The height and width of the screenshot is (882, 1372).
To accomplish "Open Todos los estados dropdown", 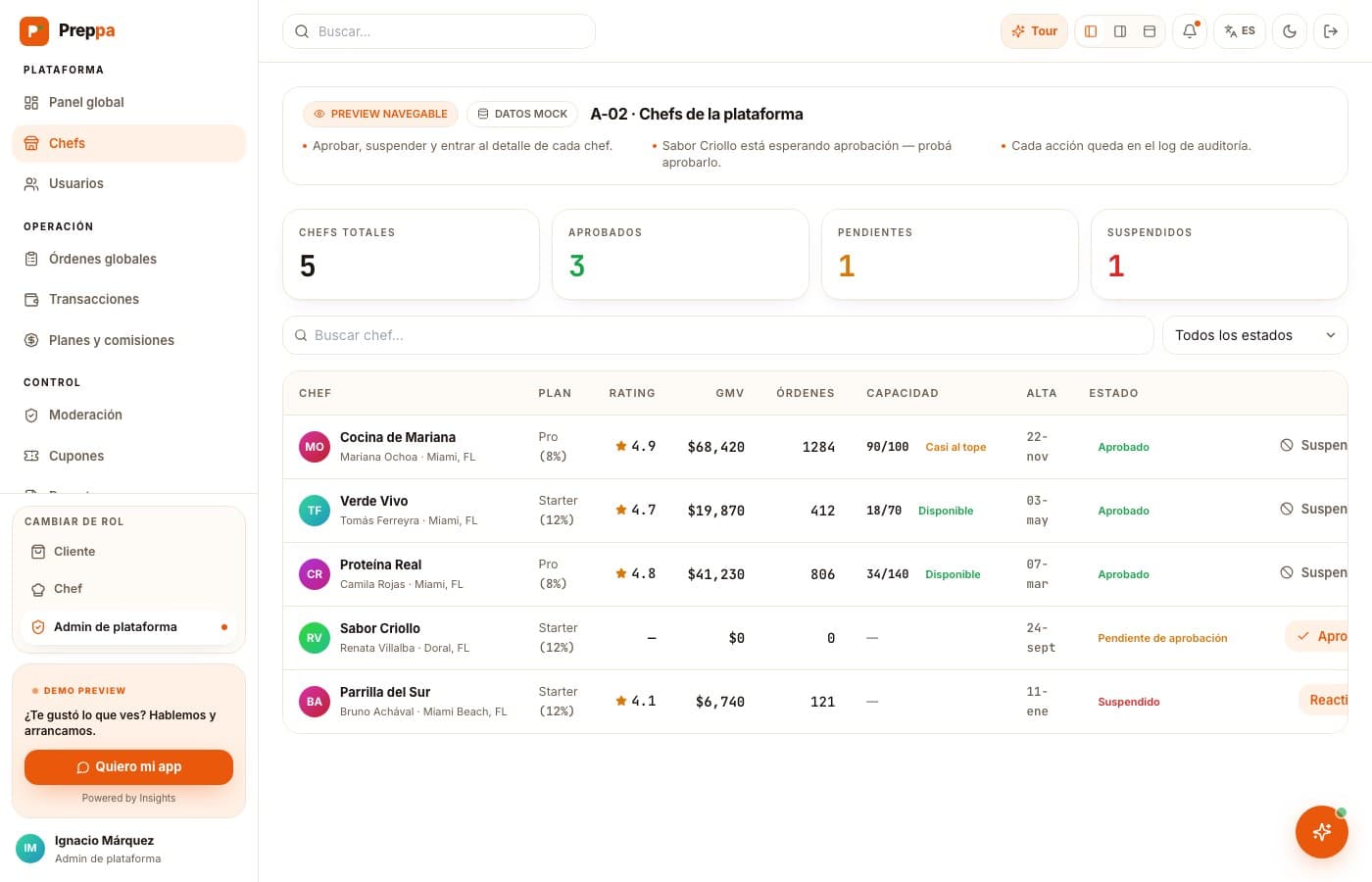I will pos(1254,335).
